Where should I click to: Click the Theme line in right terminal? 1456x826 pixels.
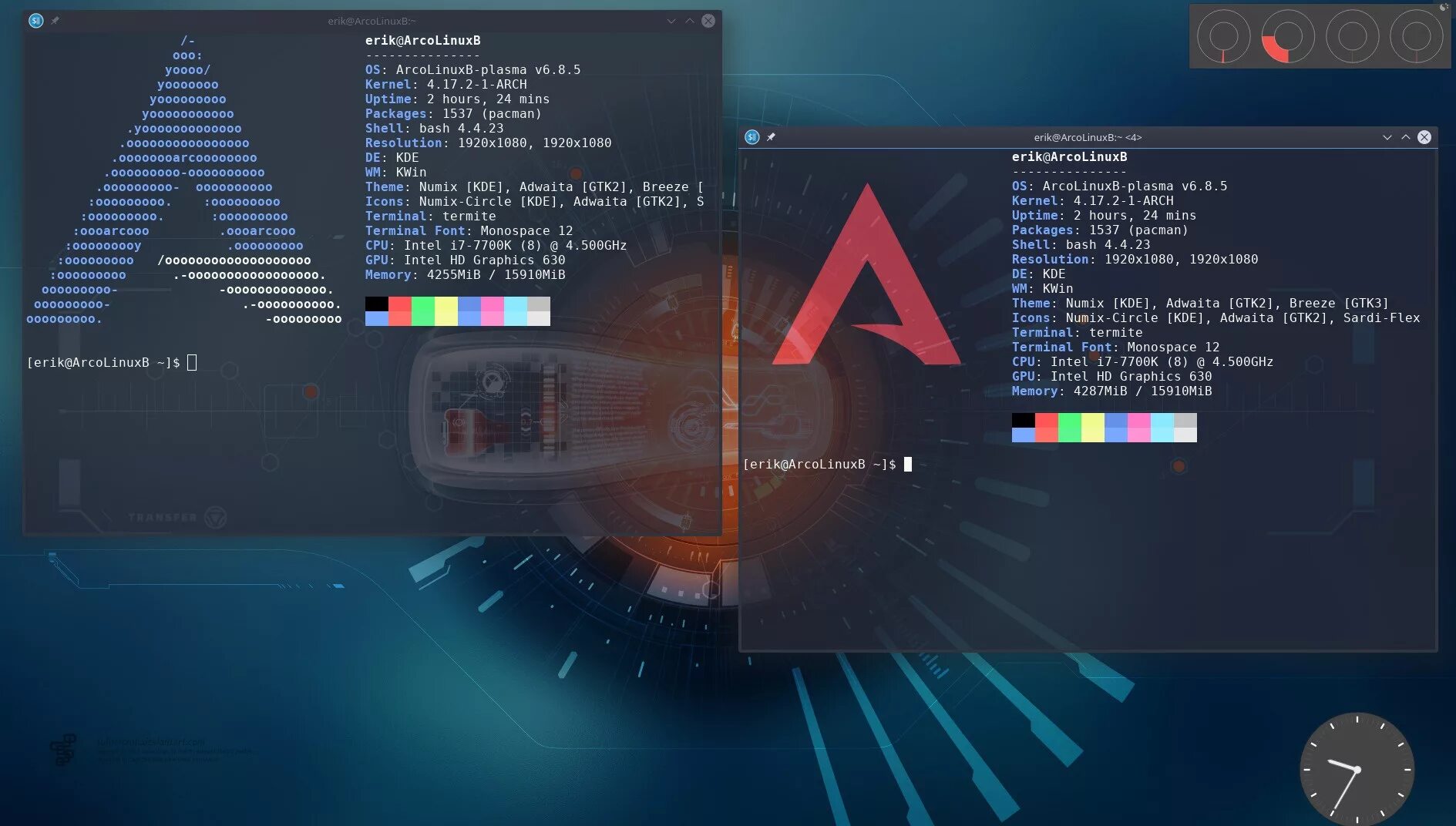(1200, 303)
